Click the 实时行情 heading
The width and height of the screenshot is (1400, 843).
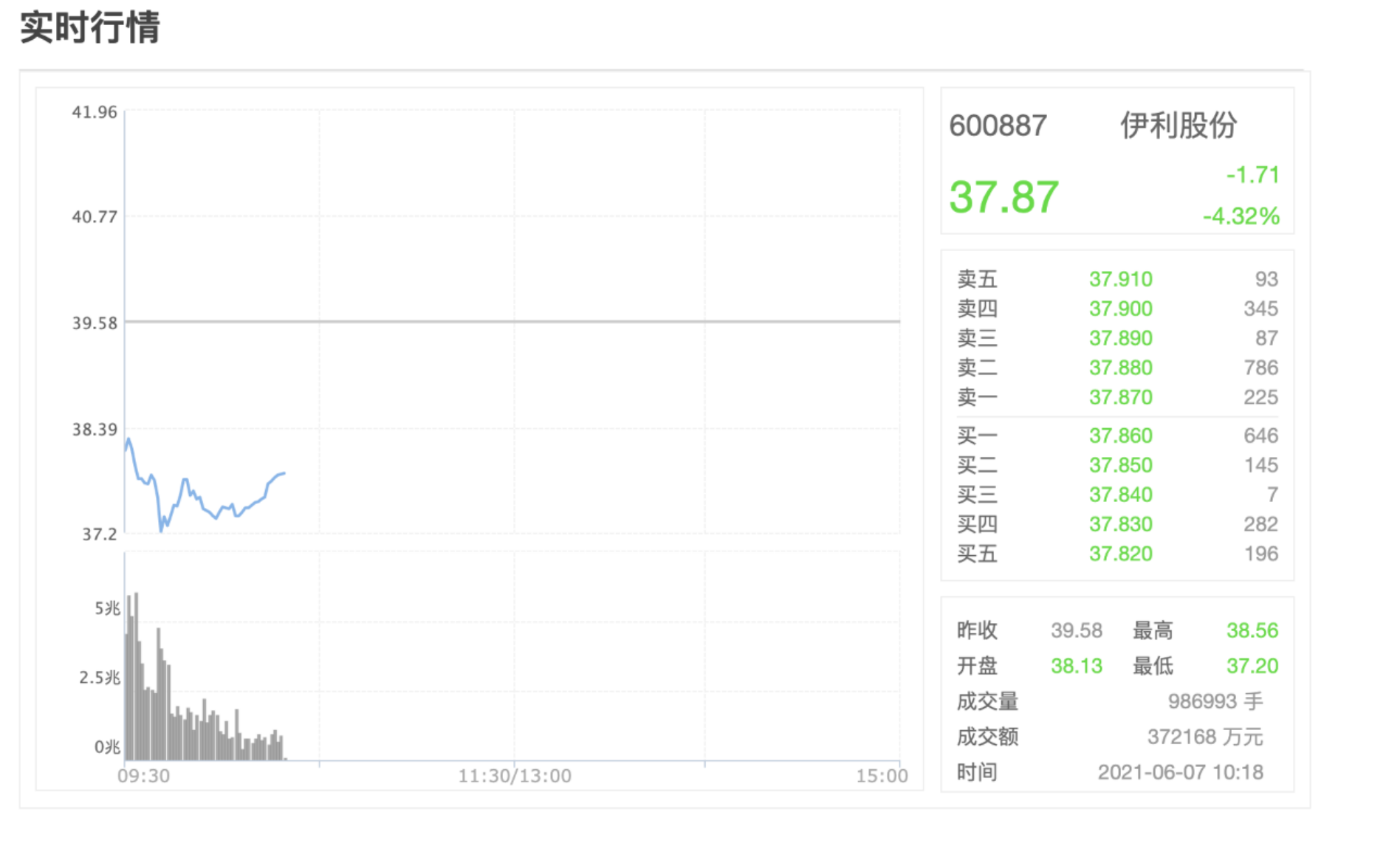pos(89,27)
